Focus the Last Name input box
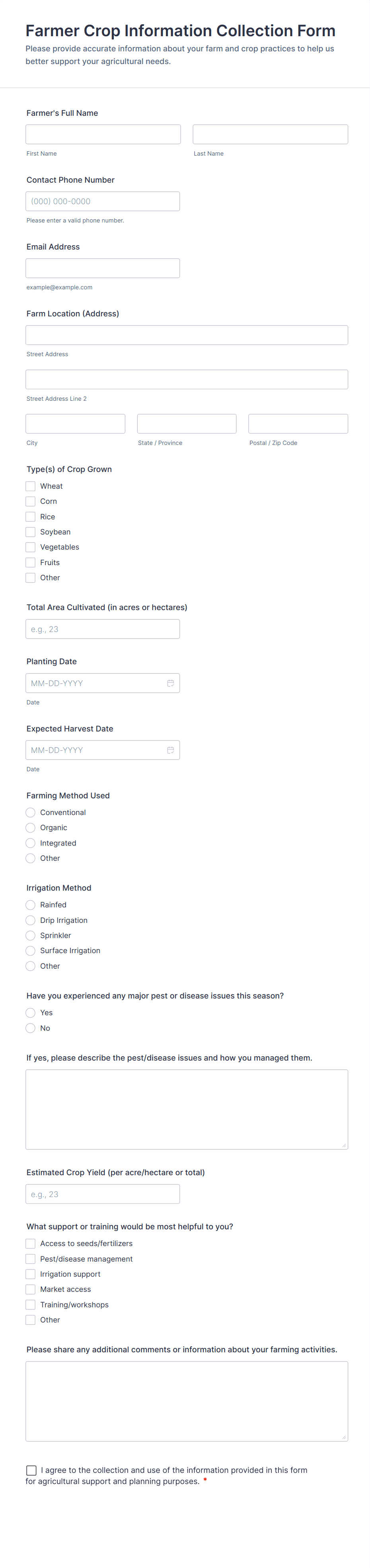 270,135
